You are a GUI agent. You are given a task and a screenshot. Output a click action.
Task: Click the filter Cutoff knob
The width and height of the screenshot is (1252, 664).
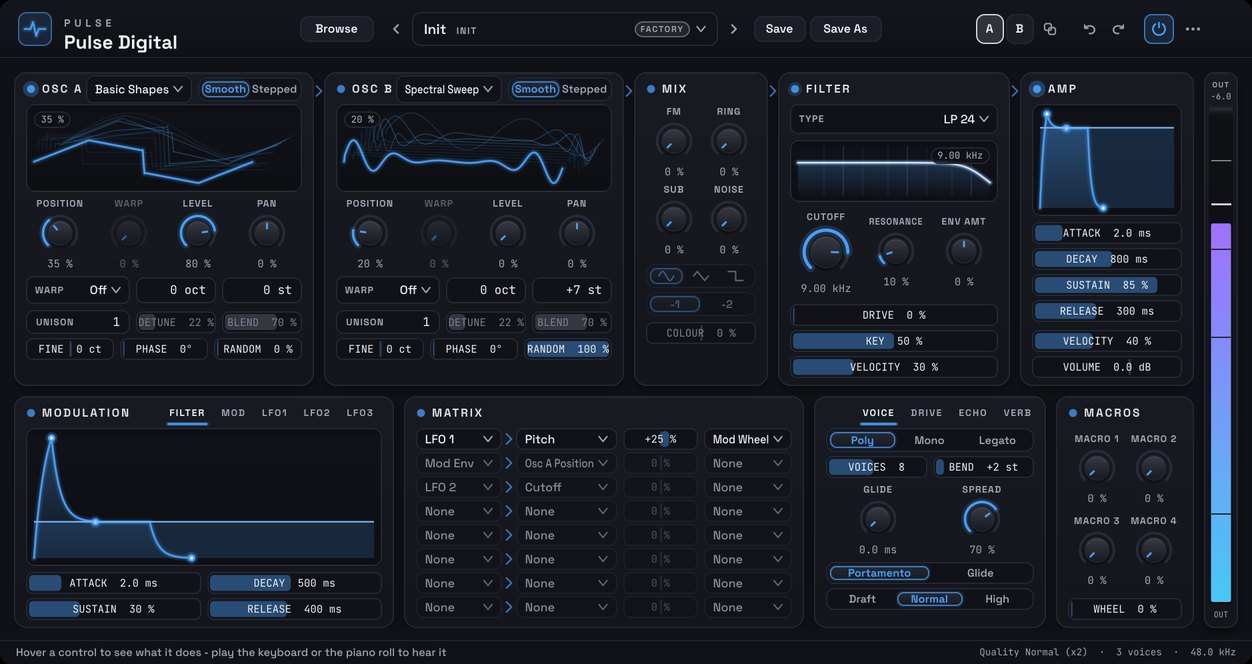826,252
